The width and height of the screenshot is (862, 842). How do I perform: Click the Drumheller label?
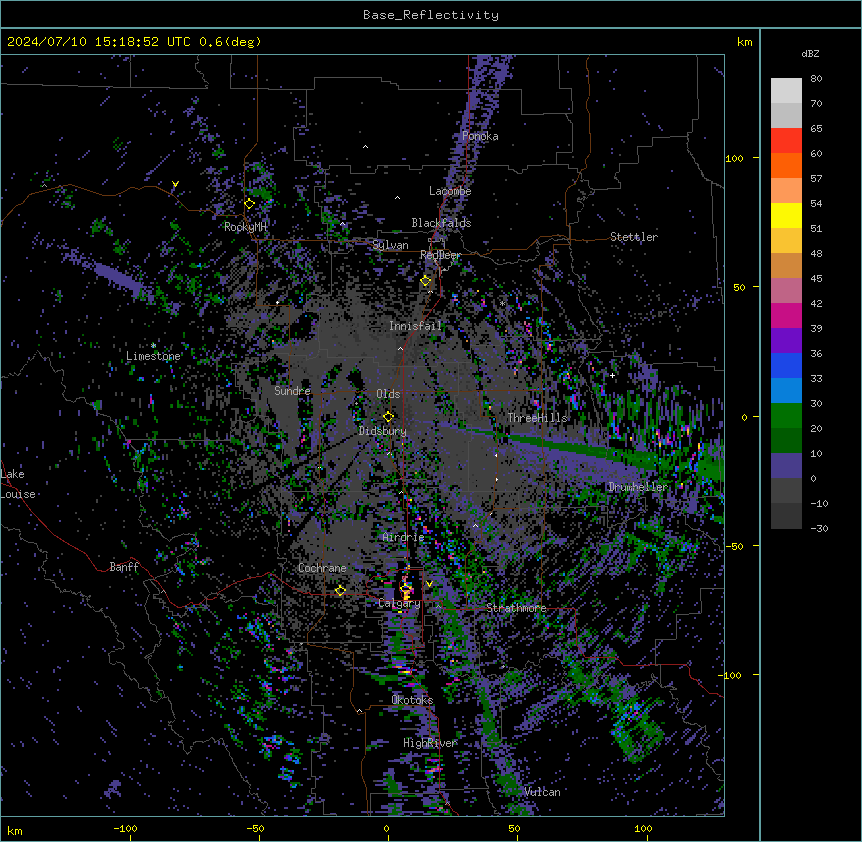[x=638, y=487]
